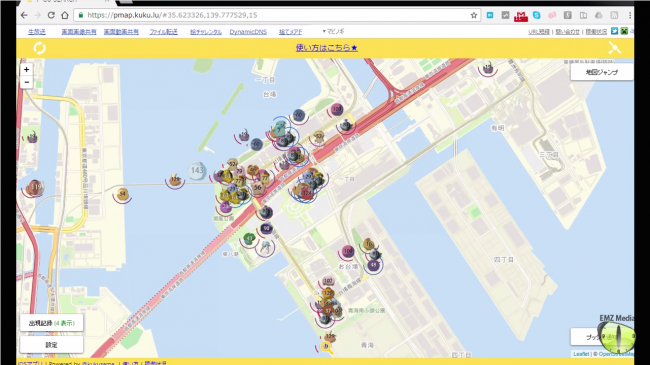Screen dimensions: 650x365
Task: Click the orange 129 marker over water
Action: (175, 180)
